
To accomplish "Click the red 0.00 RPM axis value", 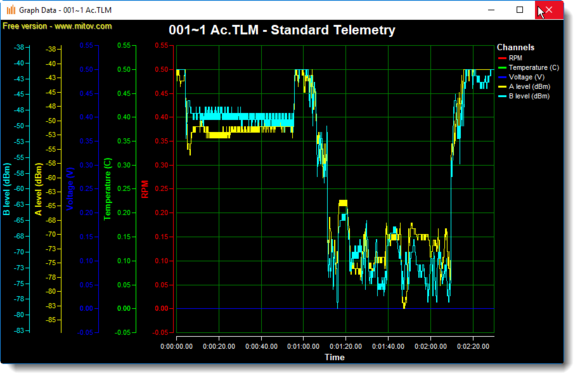I will tap(162, 309).
